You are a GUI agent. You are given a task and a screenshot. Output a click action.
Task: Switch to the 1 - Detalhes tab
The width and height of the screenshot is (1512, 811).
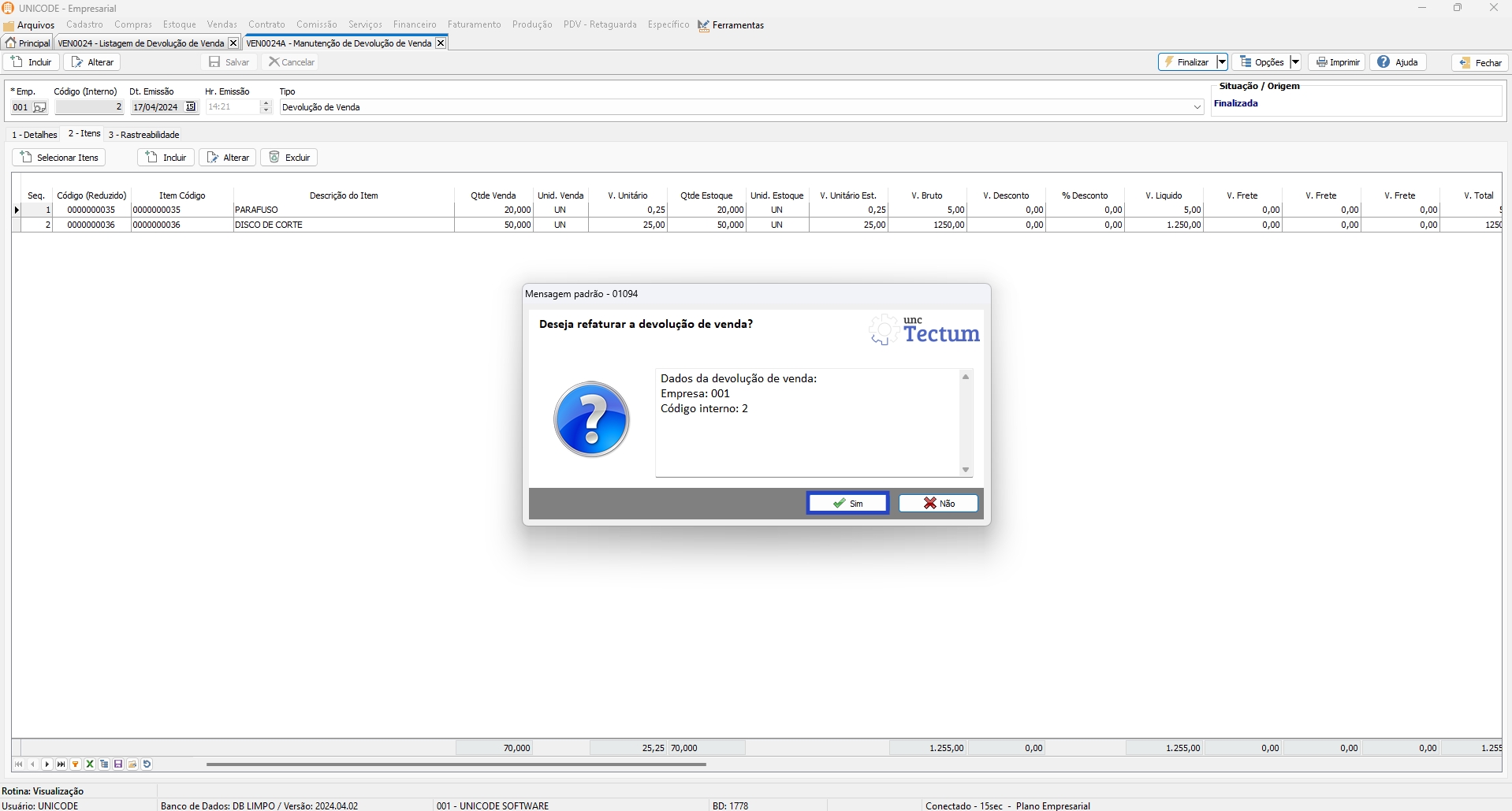pyautogui.click(x=35, y=135)
